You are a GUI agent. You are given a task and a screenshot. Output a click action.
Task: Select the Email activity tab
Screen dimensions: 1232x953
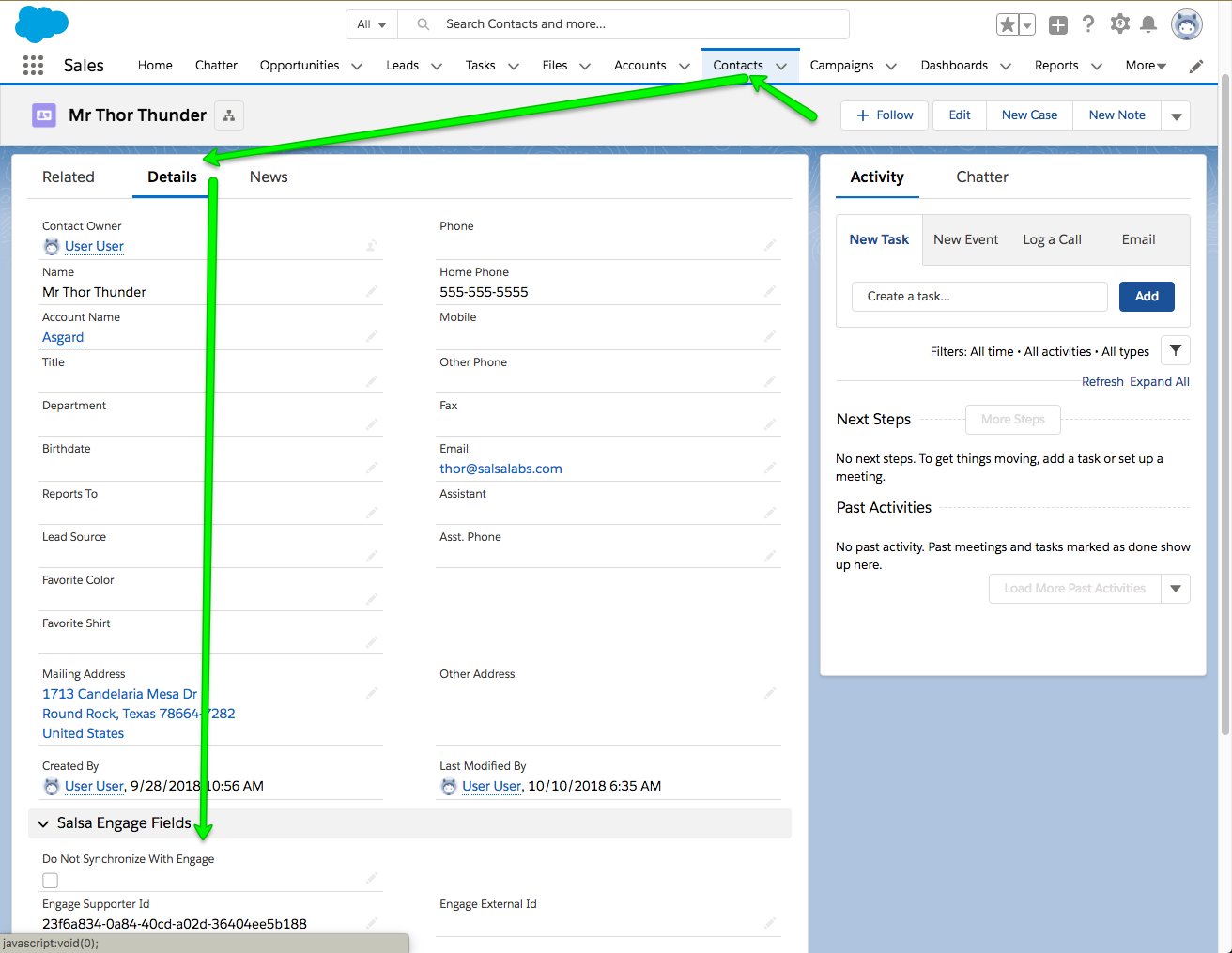(1138, 239)
